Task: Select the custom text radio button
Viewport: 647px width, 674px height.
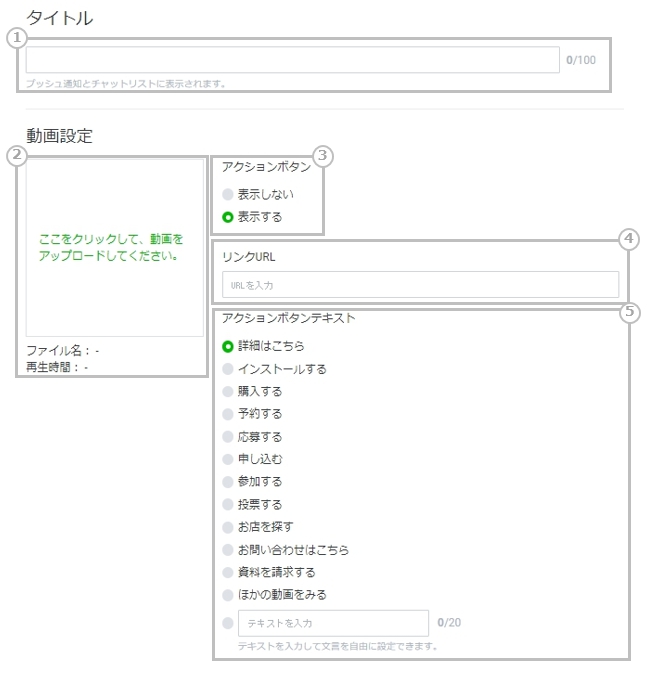Action: [228, 623]
